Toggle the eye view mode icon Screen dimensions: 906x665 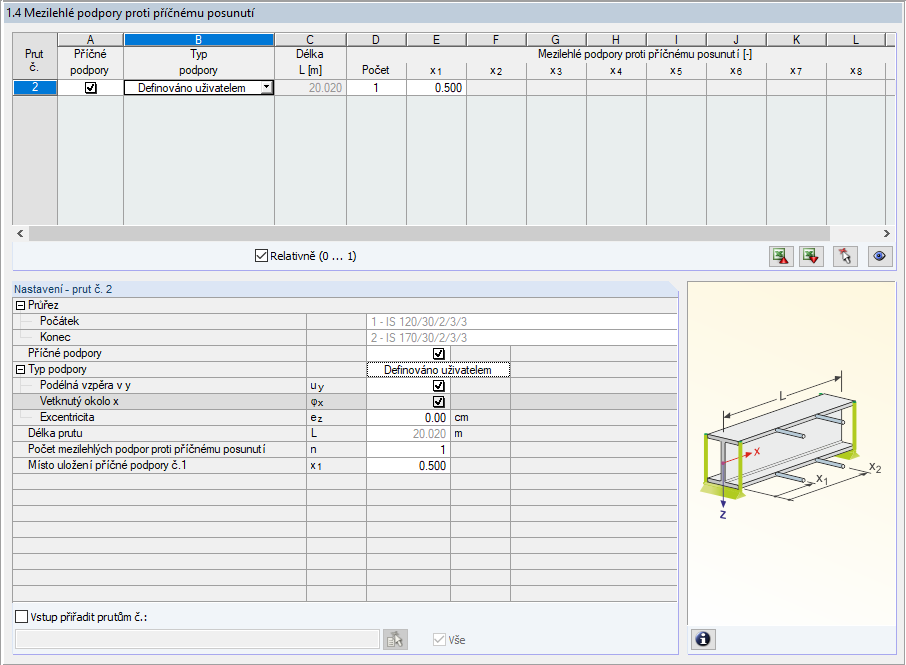879,256
